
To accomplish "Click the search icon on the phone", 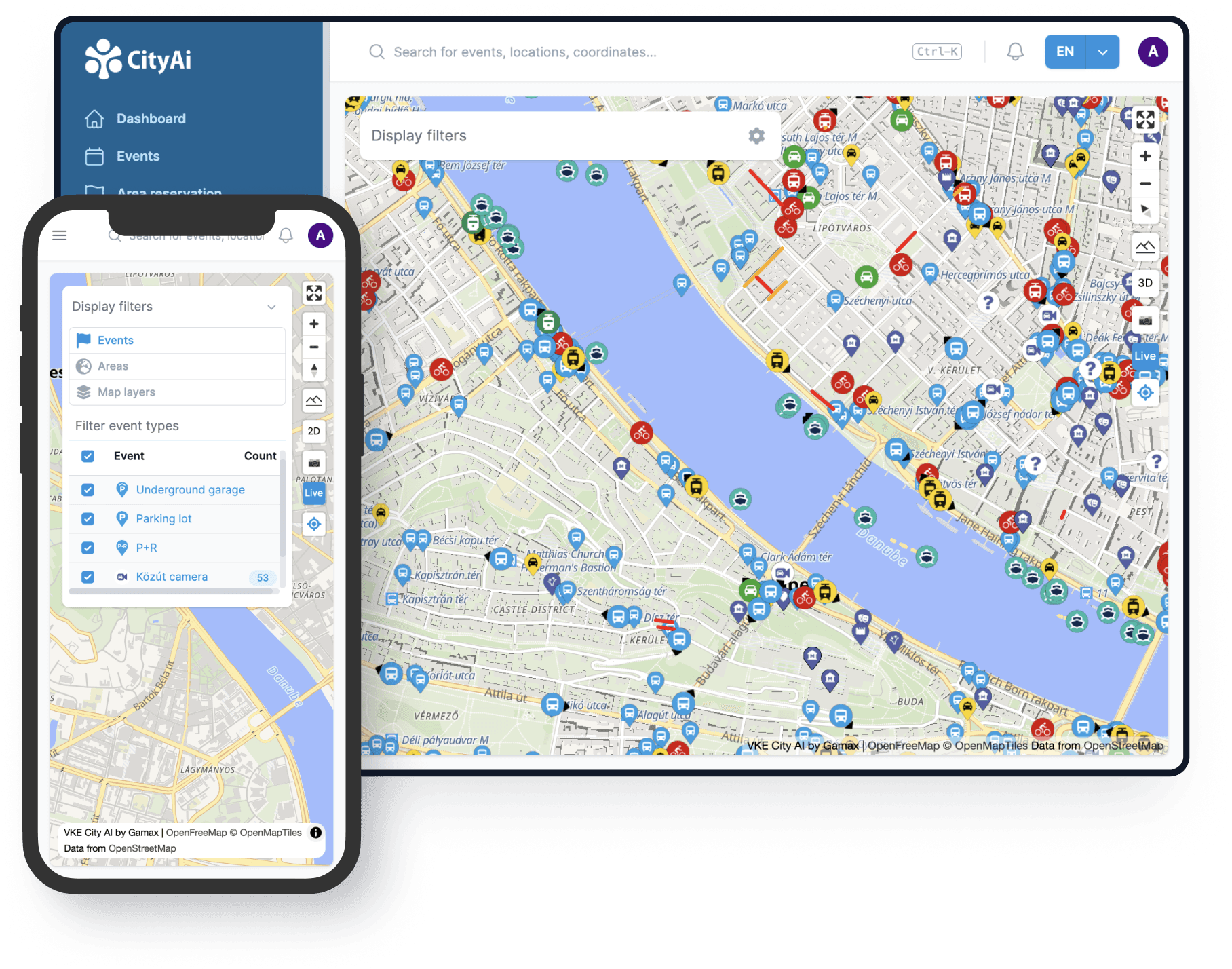I will tap(115, 236).
